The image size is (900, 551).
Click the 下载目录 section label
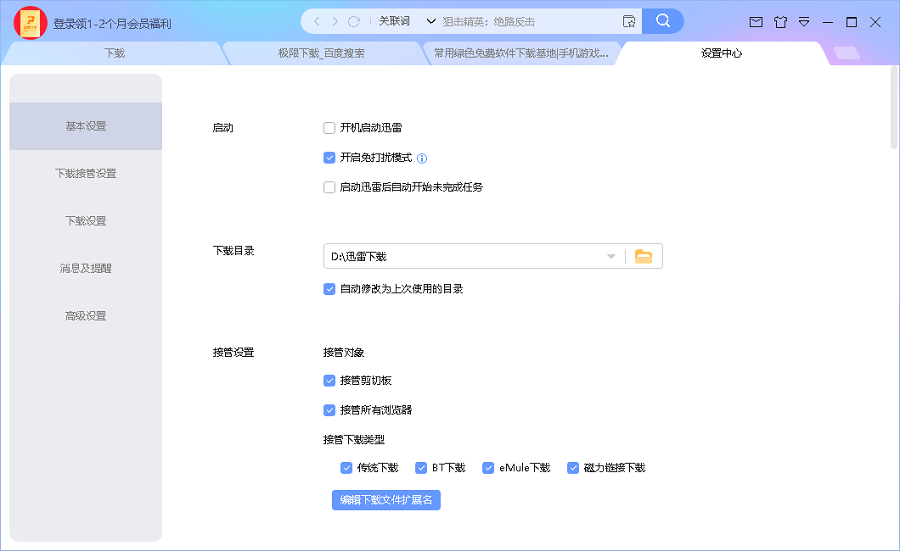(x=234, y=251)
